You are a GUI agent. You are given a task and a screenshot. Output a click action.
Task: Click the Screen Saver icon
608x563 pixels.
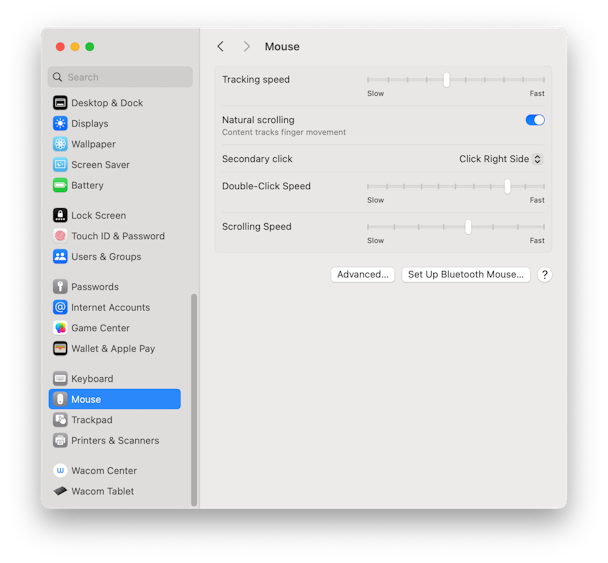pos(60,164)
